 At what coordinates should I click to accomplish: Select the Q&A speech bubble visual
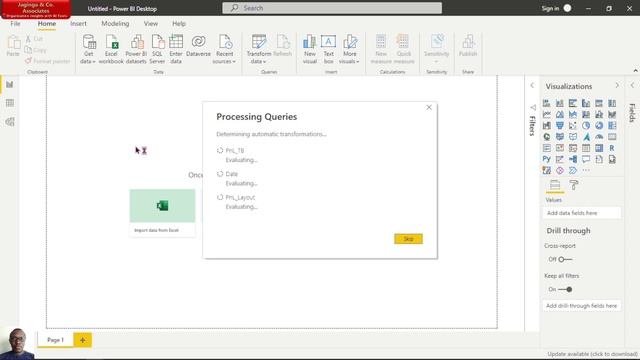click(586, 159)
